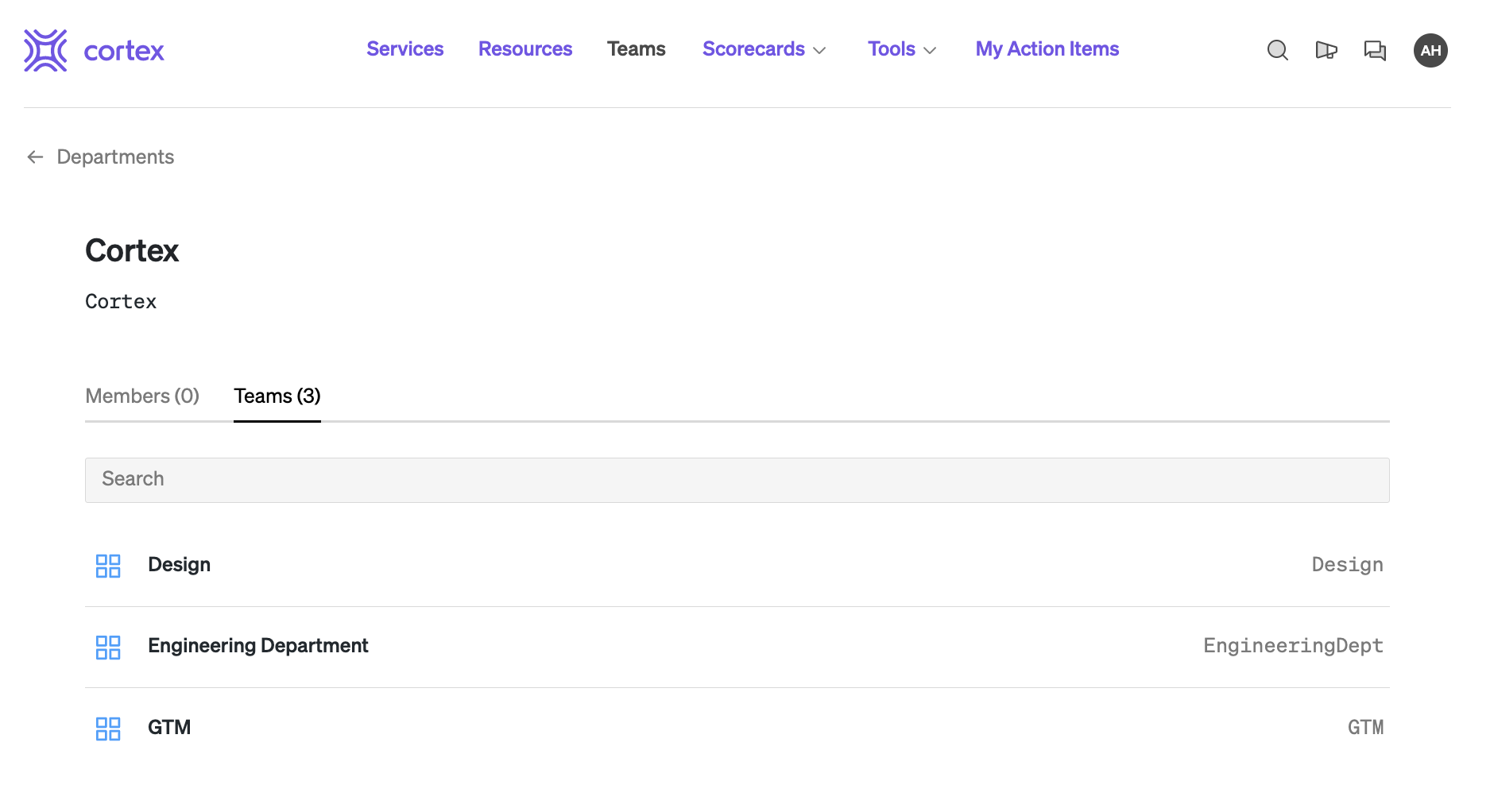Viewport: 1494px width, 812px height.
Task: Go back to Departments link
Action: click(x=115, y=157)
